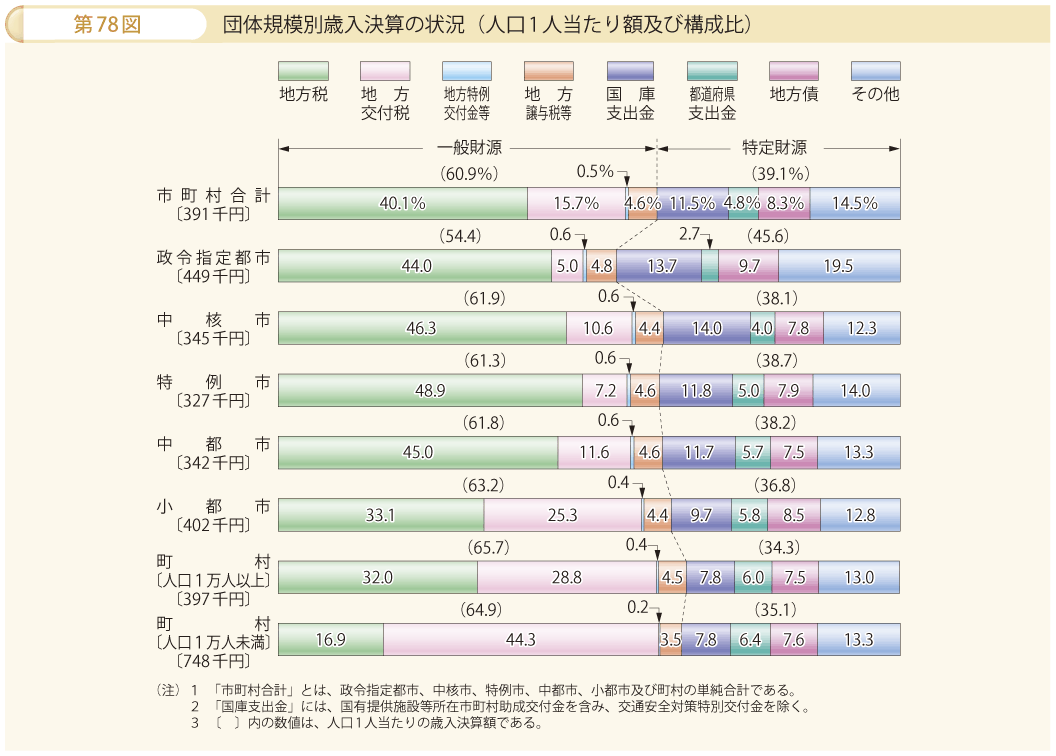
Task: Pick the light blue 地方特例交付金等 legend swatch
Action: (x=467, y=71)
